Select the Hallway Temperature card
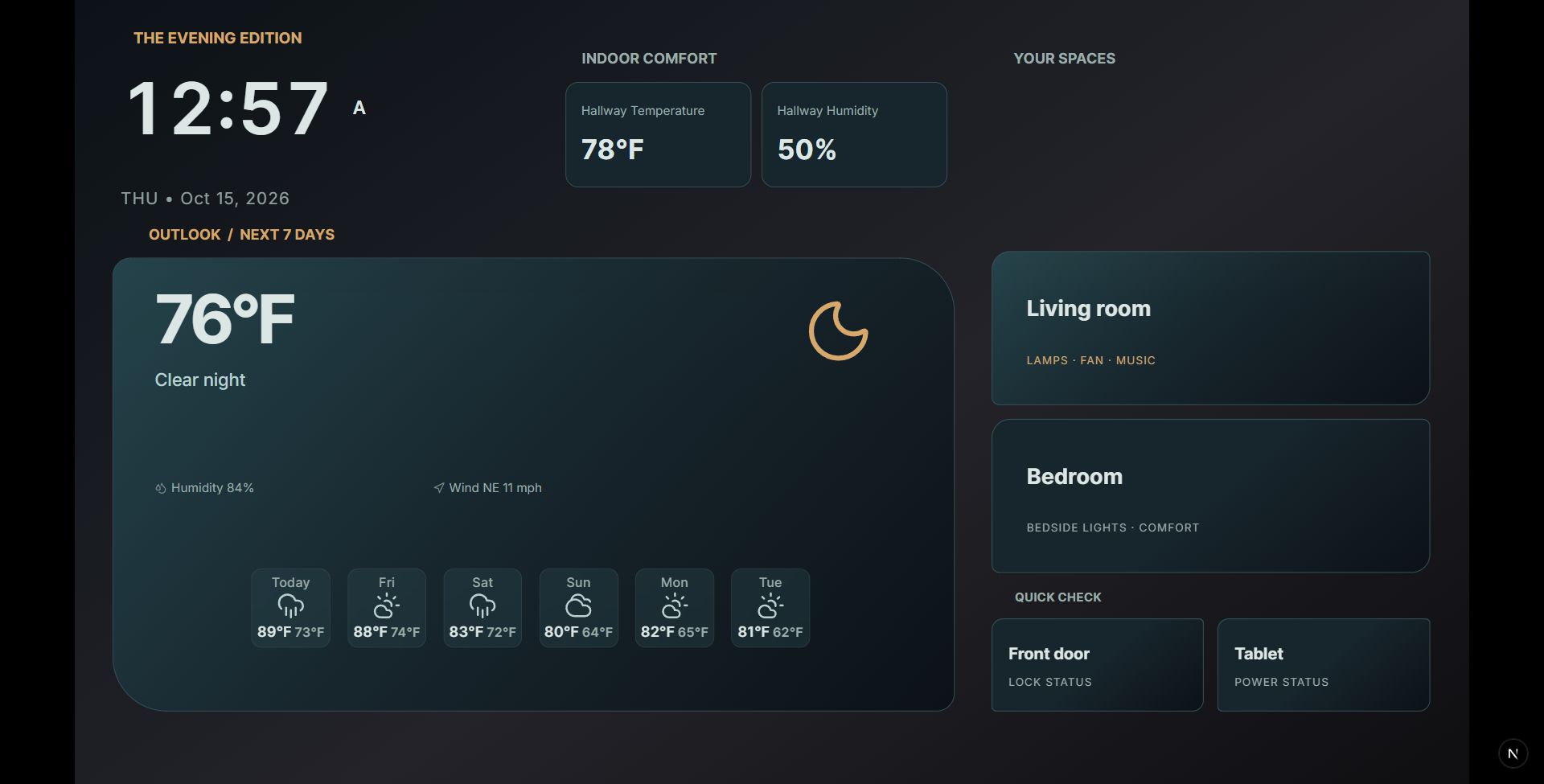Screen dimensions: 1544x784 coord(658,134)
